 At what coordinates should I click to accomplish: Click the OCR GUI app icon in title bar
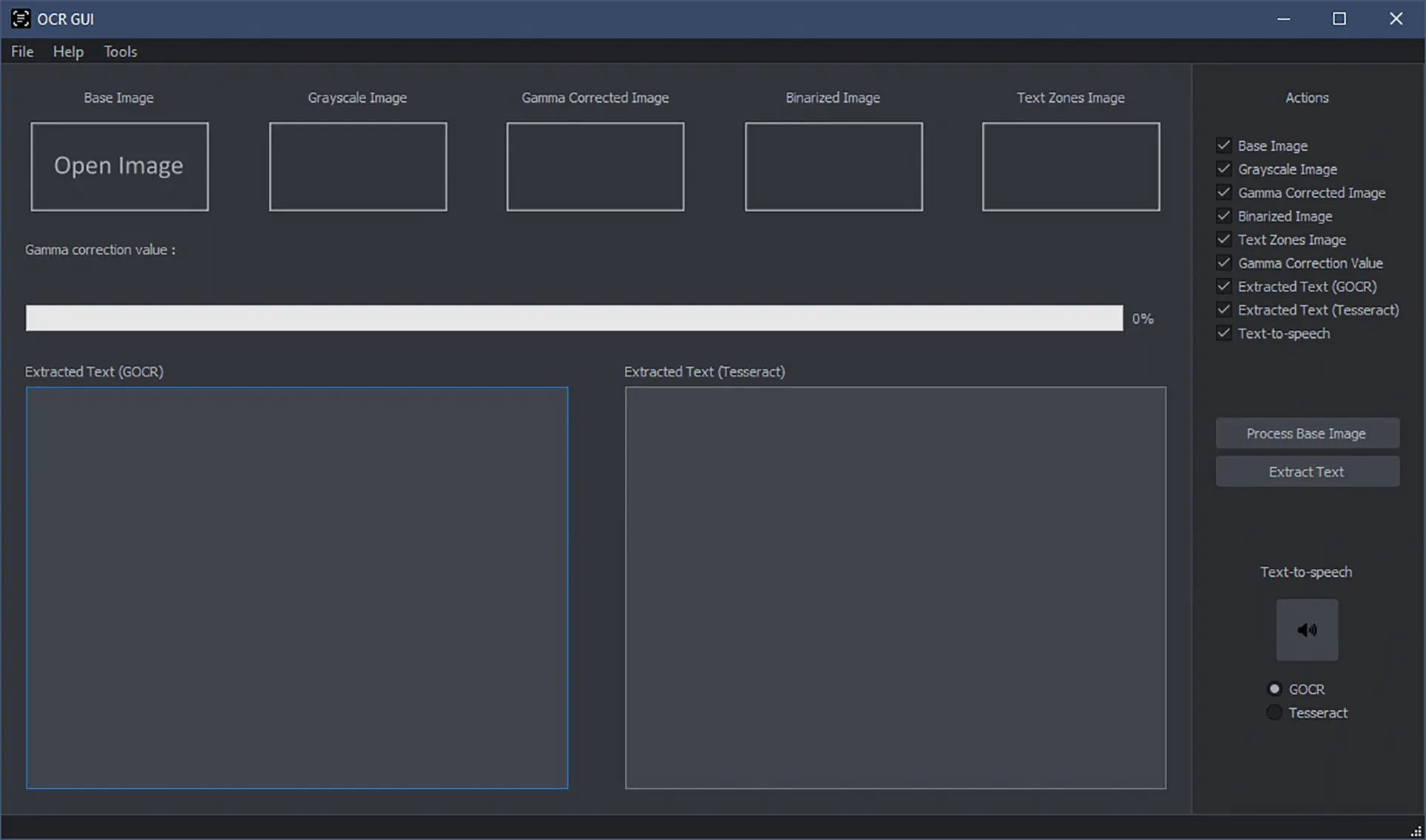21,18
